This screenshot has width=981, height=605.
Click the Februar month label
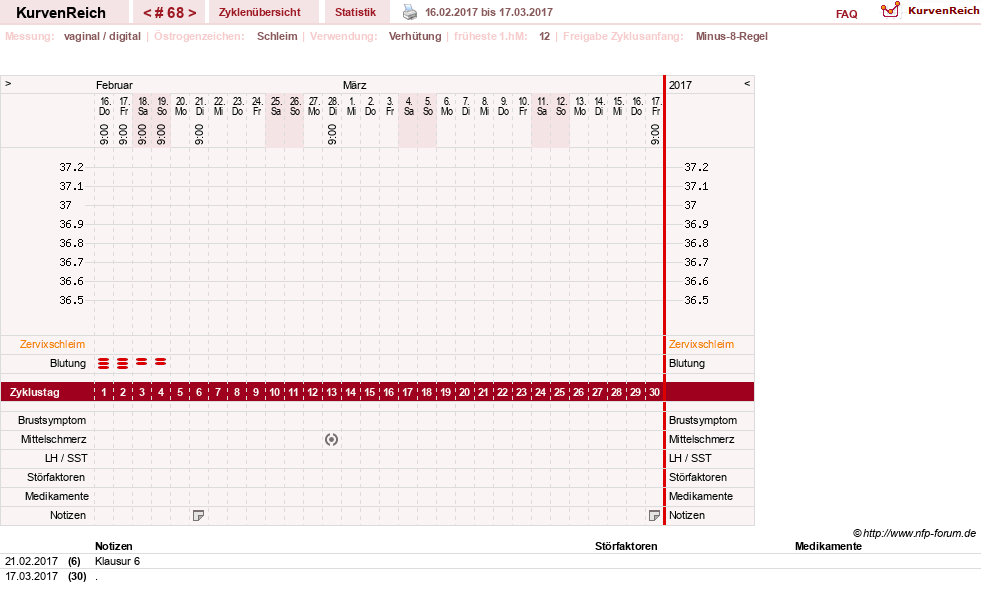click(x=114, y=85)
